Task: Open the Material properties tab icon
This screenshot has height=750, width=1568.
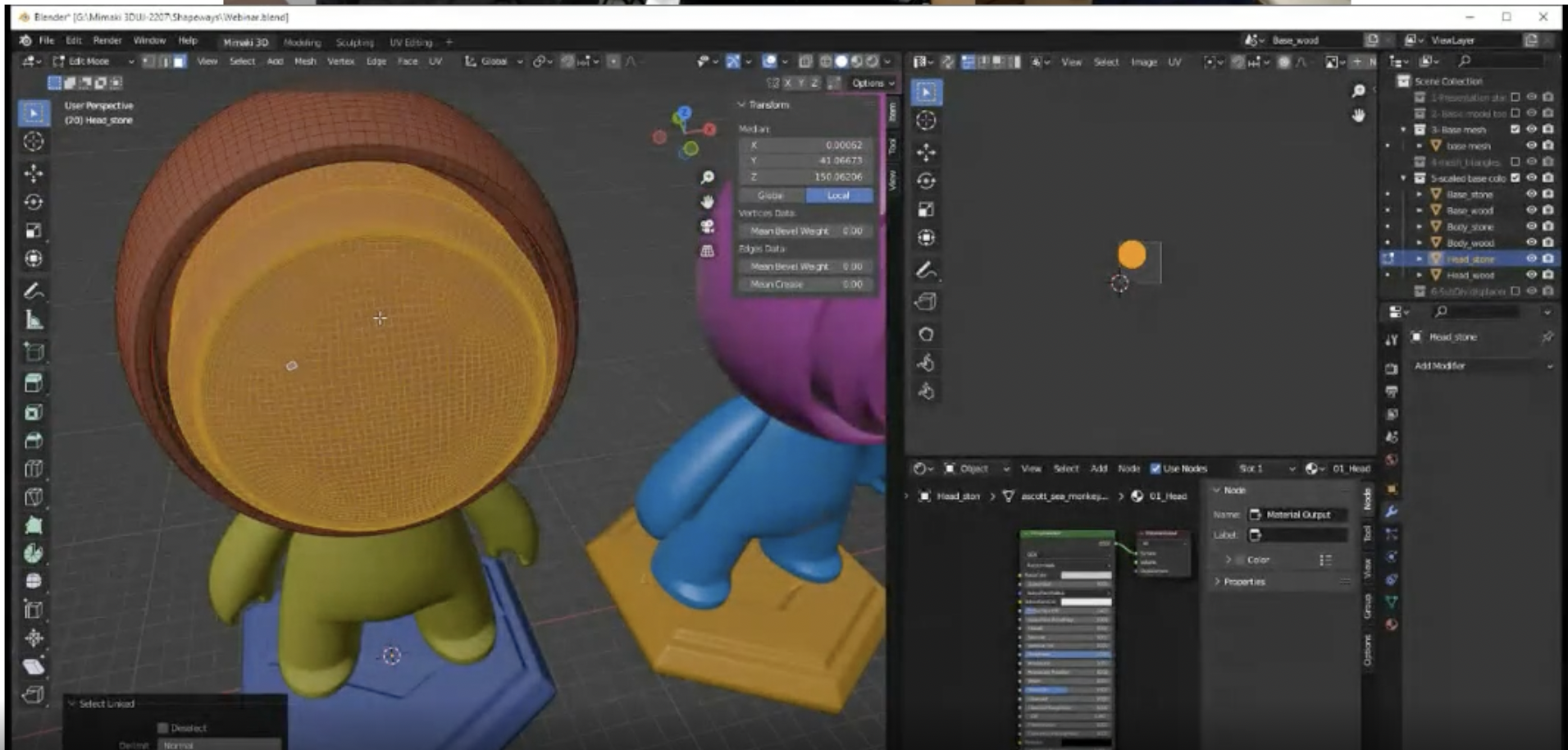Action: coord(1392,624)
